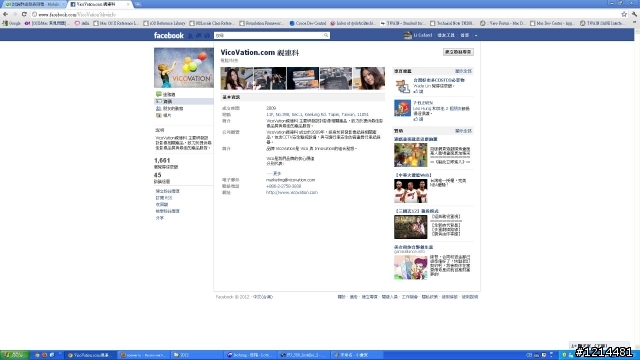Click the Windows Start button

14,355
